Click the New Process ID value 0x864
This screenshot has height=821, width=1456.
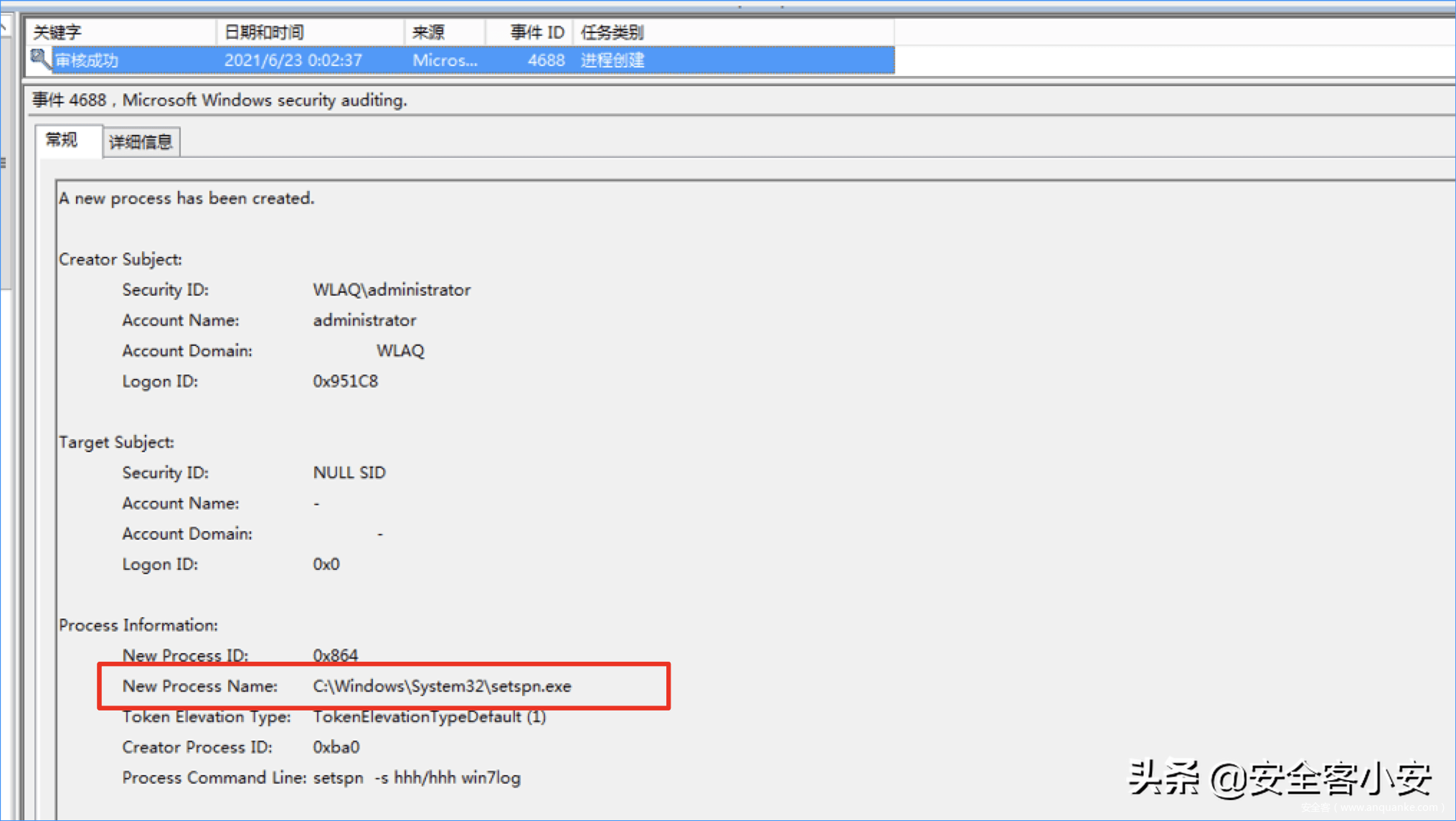[335, 655]
